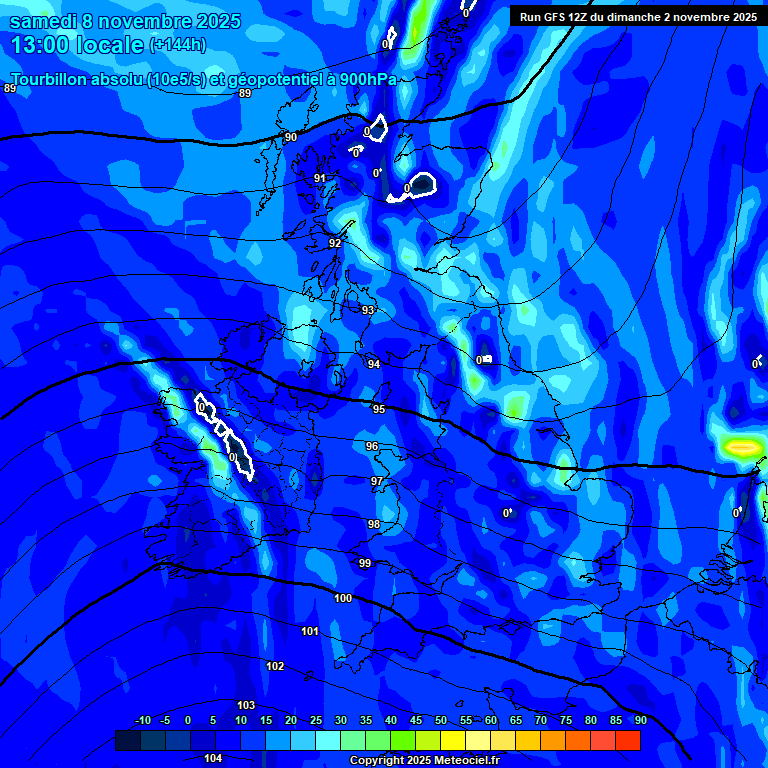This screenshot has width=768, height=768.
Task: Click the red 90 legend color swatch
Action: click(628, 740)
